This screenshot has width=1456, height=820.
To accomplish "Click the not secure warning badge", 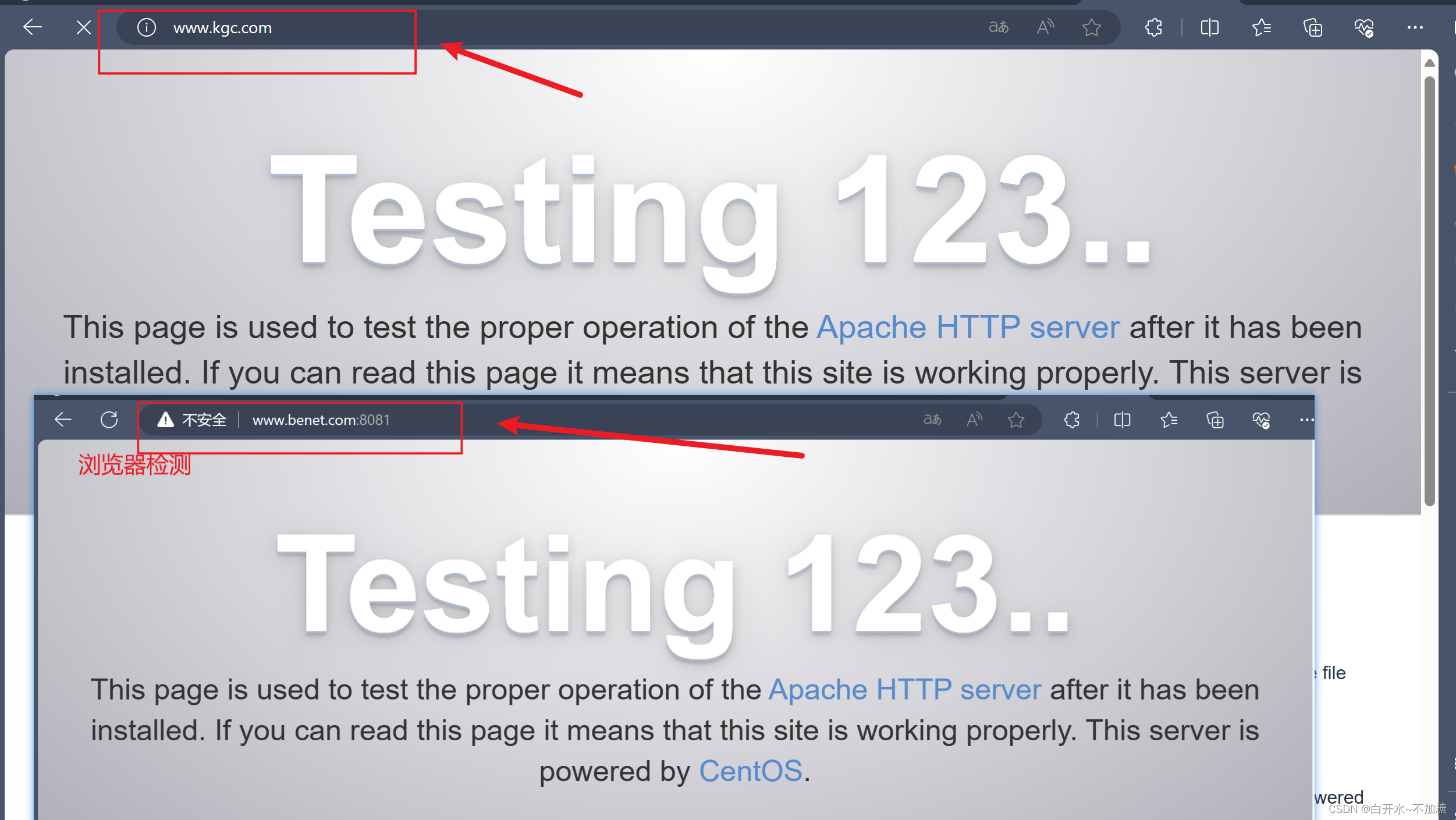I will [192, 420].
